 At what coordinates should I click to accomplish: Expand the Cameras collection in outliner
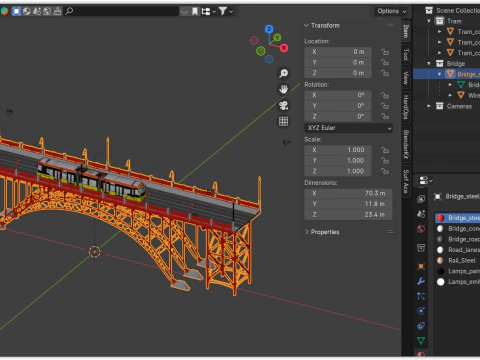coord(429,106)
